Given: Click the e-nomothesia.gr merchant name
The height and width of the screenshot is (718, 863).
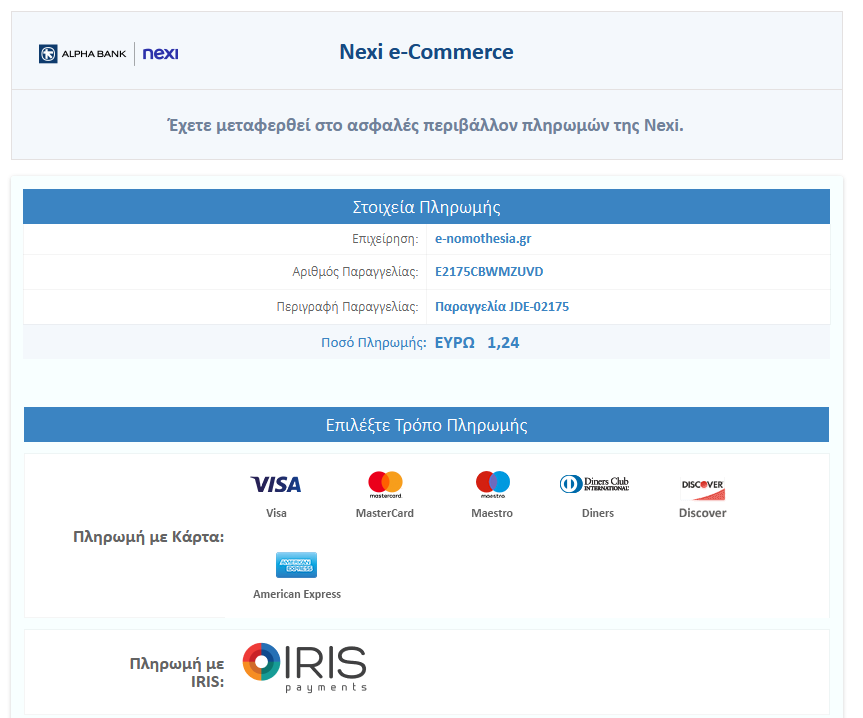Looking at the screenshot, I should tap(483, 239).
